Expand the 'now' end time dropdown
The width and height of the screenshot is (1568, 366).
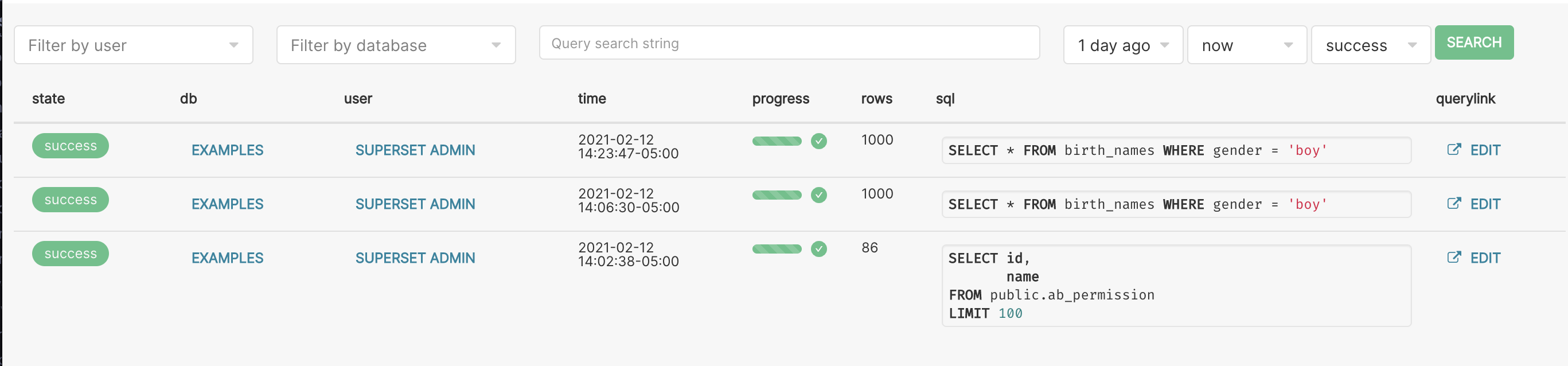tap(1247, 45)
